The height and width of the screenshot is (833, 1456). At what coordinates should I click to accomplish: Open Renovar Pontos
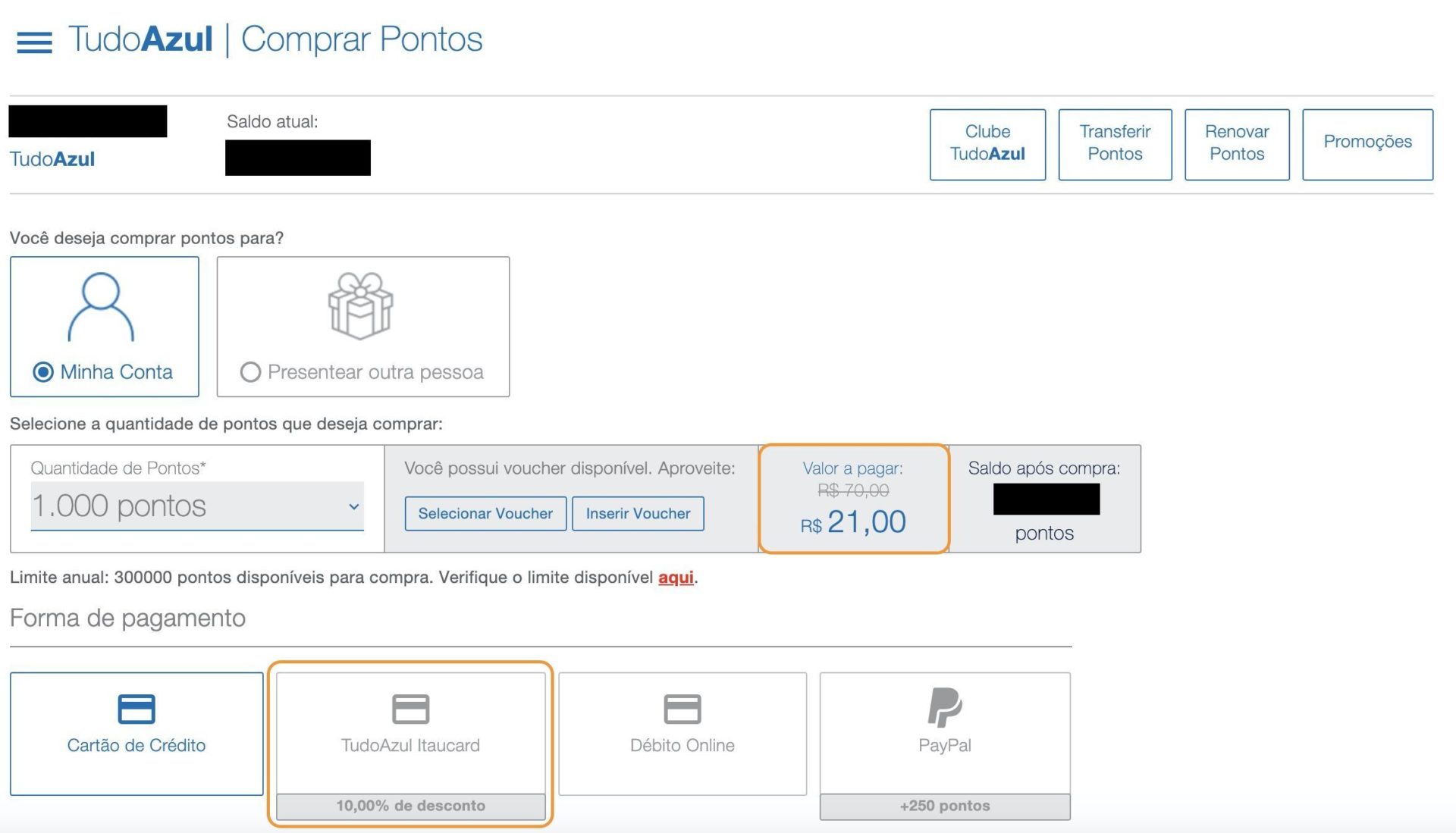1237,144
